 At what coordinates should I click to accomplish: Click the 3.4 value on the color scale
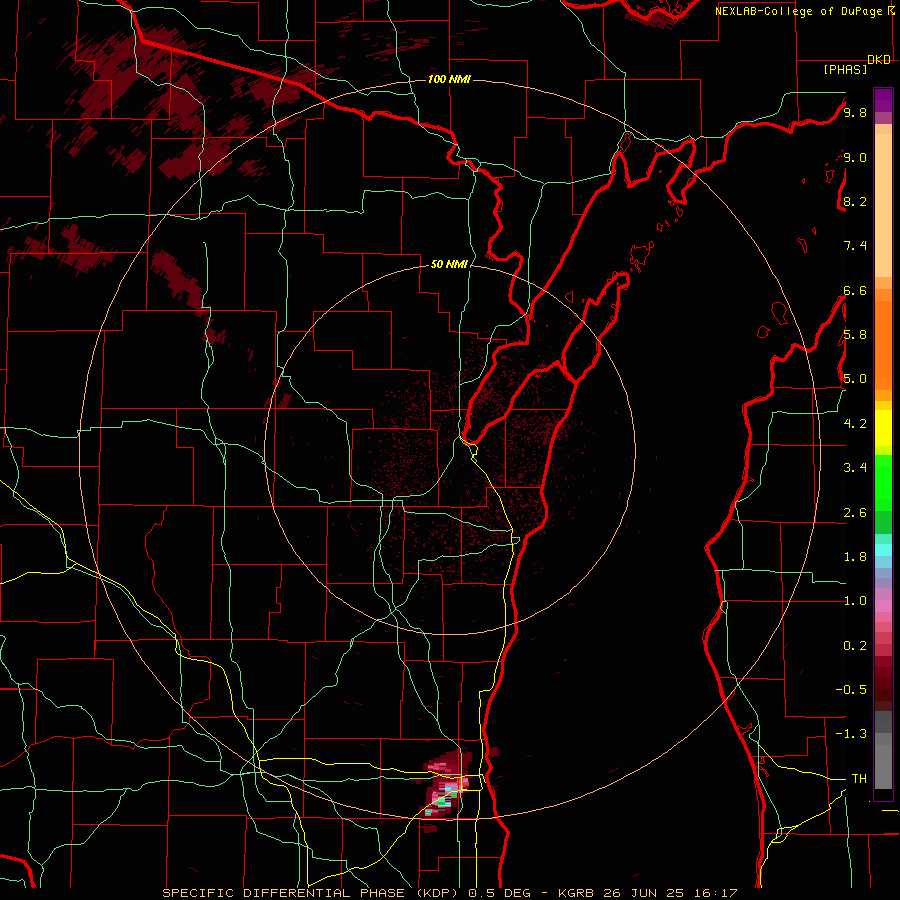tap(855, 468)
